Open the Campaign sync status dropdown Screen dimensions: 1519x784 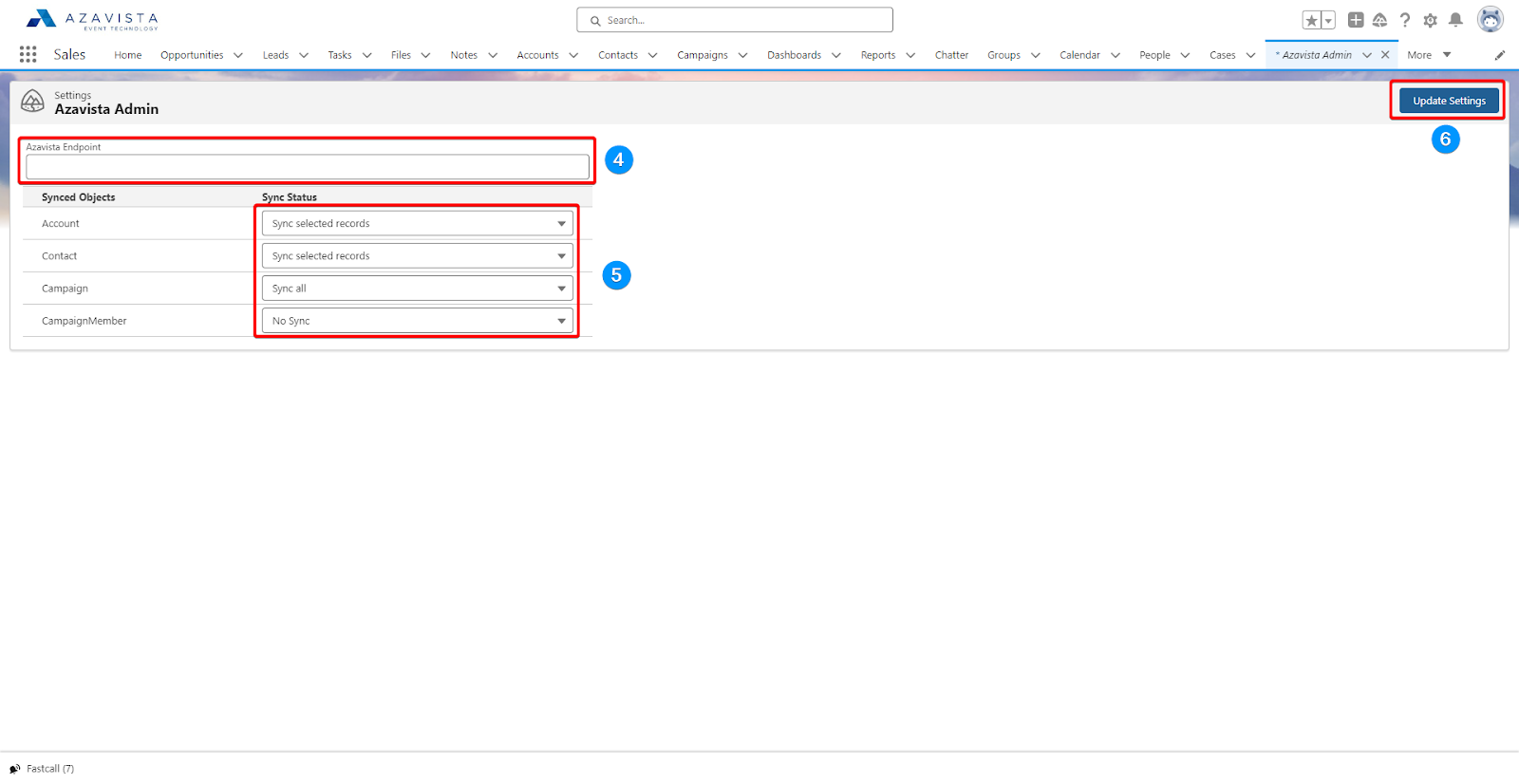pos(418,289)
